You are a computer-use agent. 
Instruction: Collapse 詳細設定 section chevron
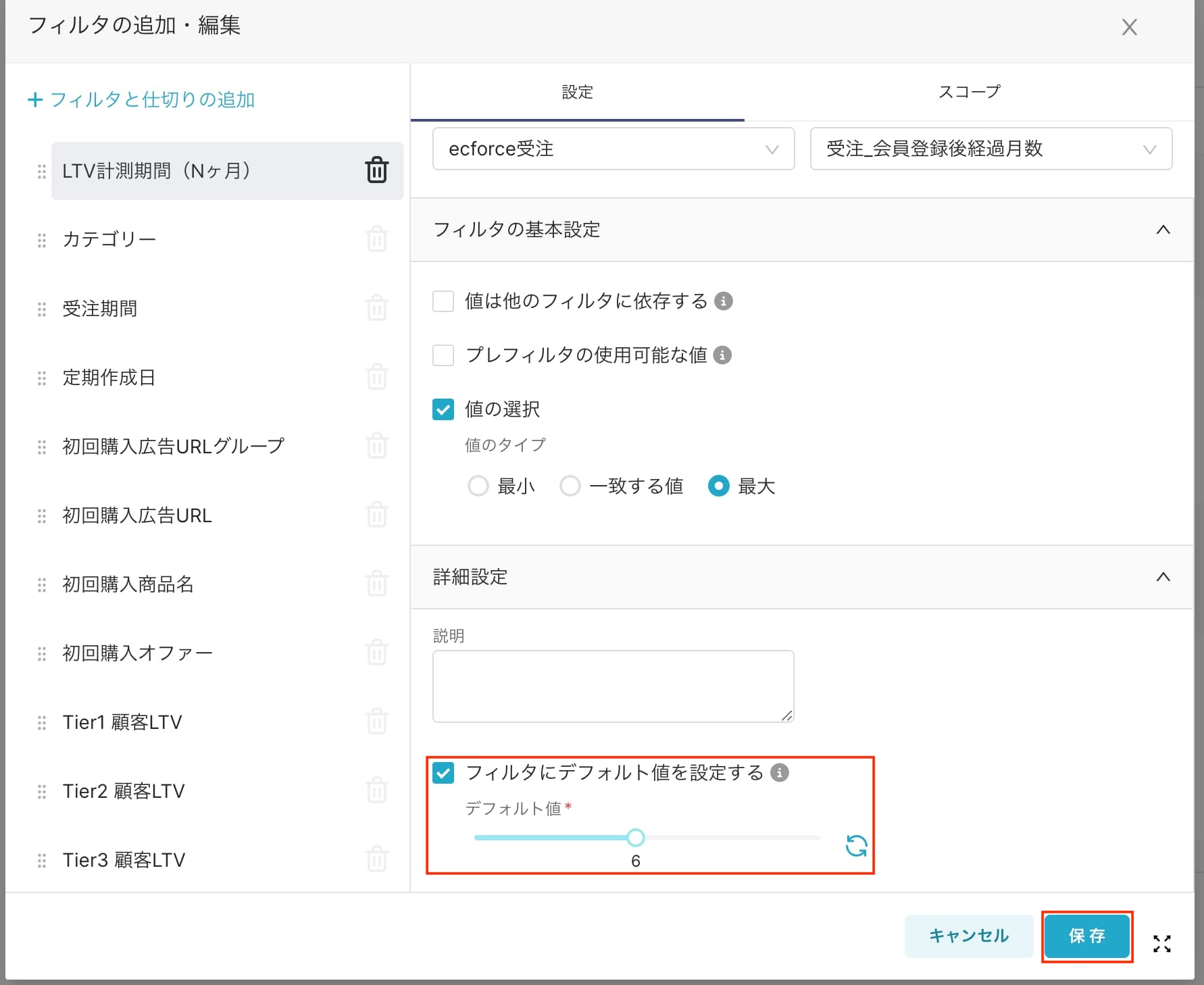point(1163,577)
